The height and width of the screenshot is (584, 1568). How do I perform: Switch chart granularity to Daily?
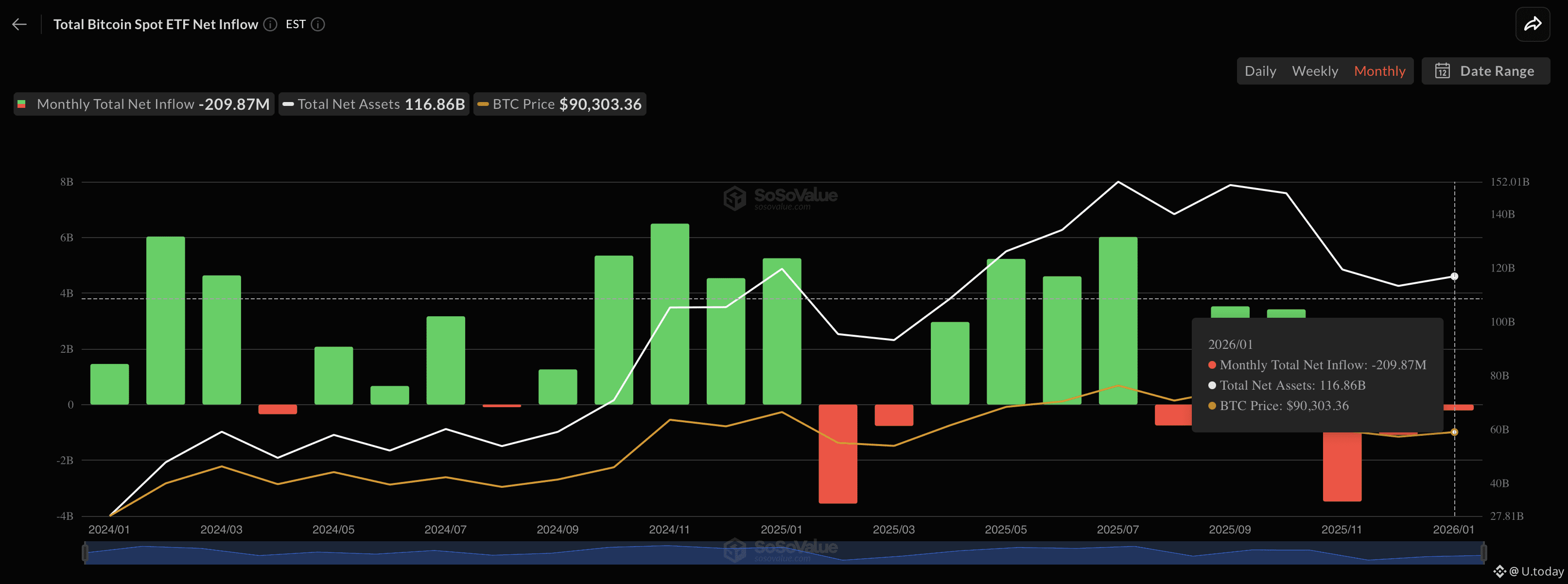click(1261, 70)
